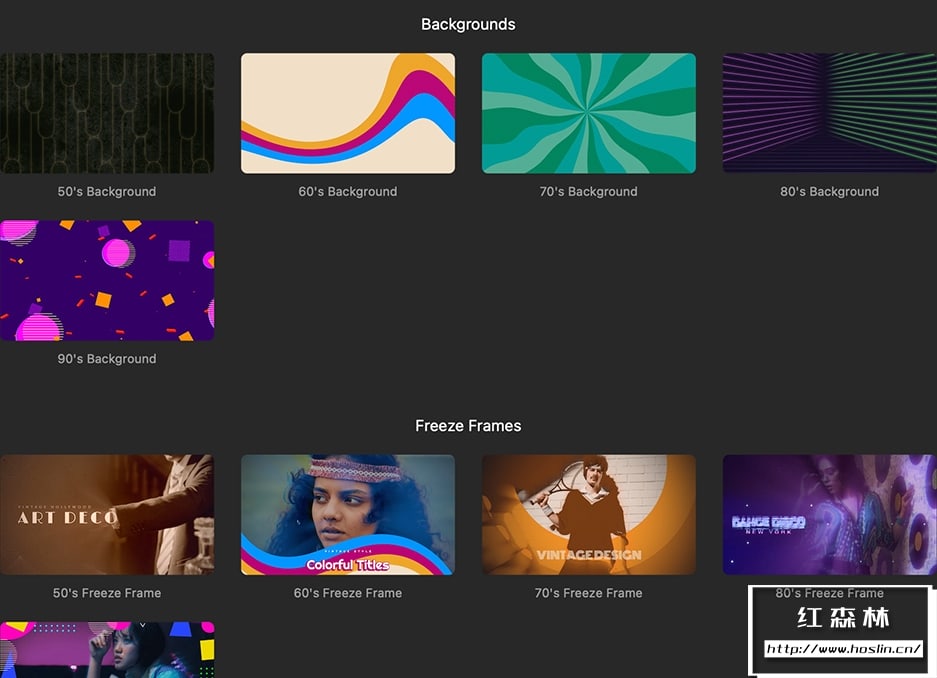
Task: Click the 80's Background label
Action: pyautogui.click(x=829, y=192)
